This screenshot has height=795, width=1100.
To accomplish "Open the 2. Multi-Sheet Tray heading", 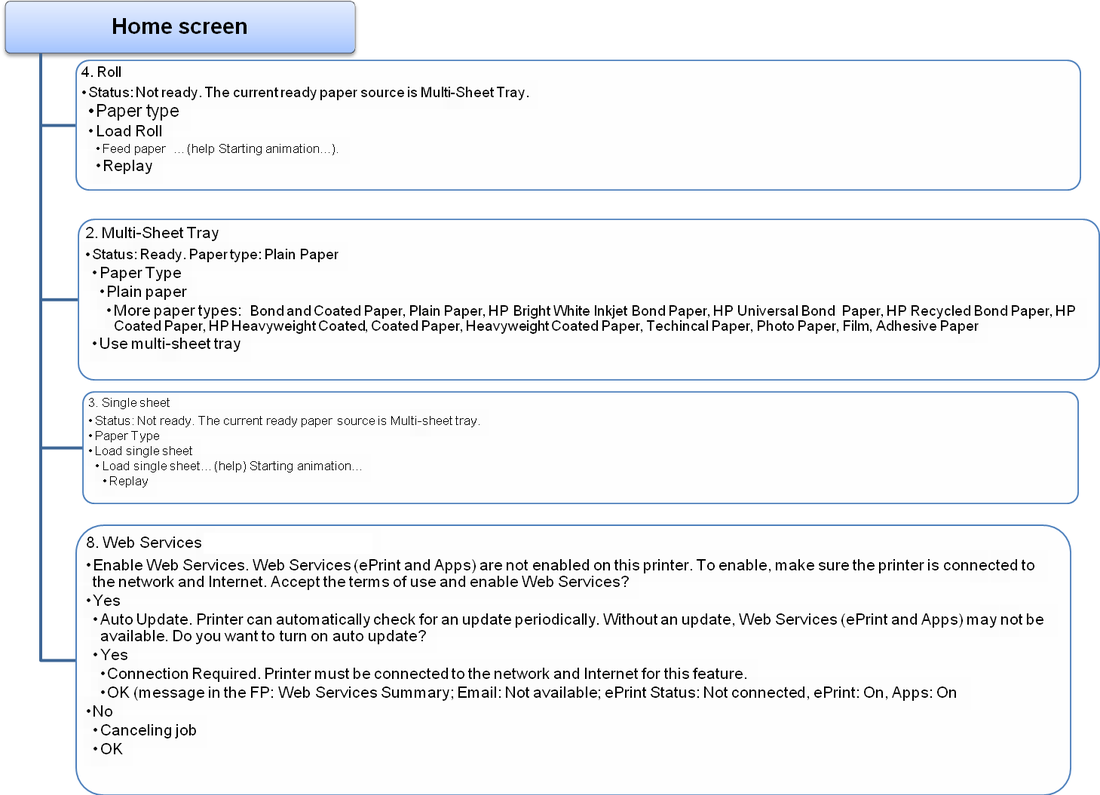I will pos(152,233).
